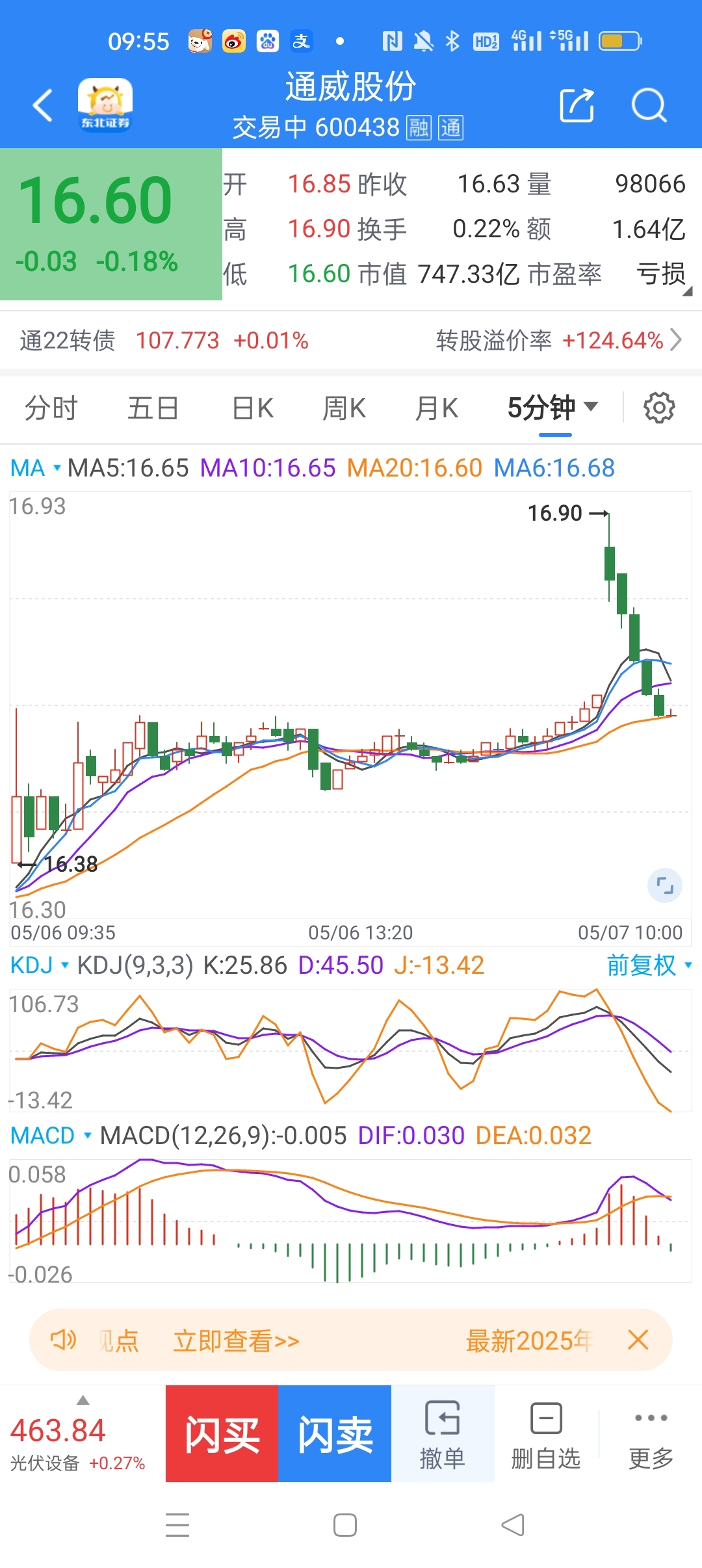
Task: Tap MA5:16.65 value label
Action: click(128, 468)
